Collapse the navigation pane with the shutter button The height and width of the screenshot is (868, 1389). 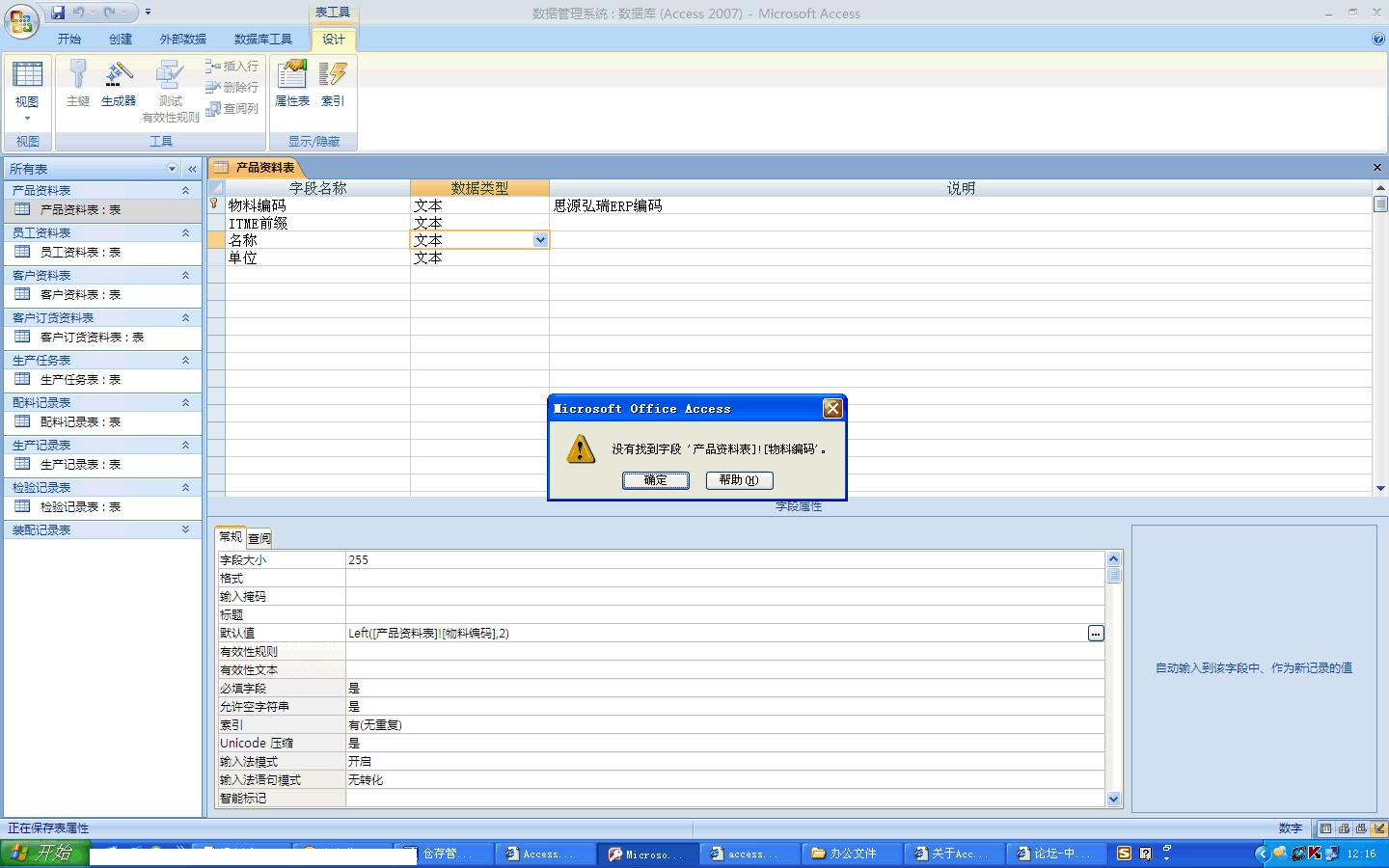[192, 169]
